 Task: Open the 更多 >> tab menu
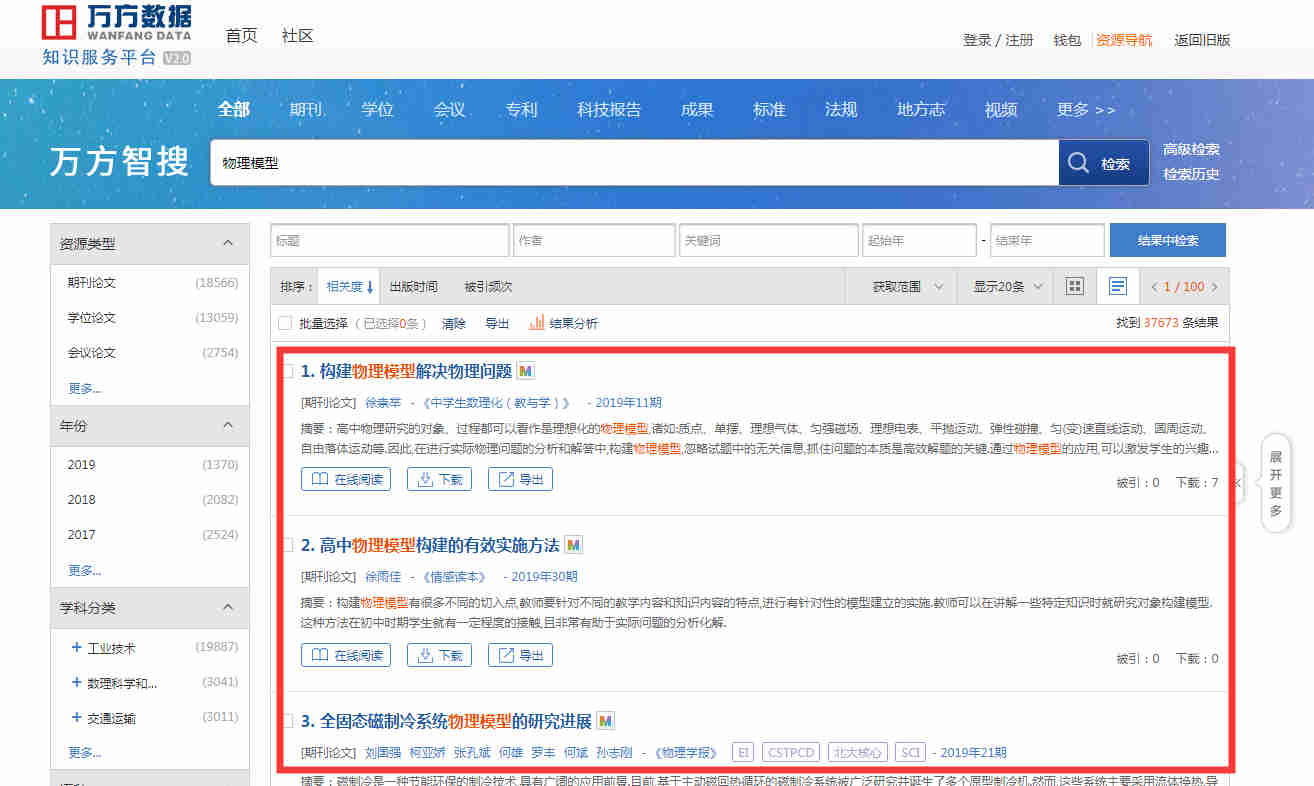1086,110
